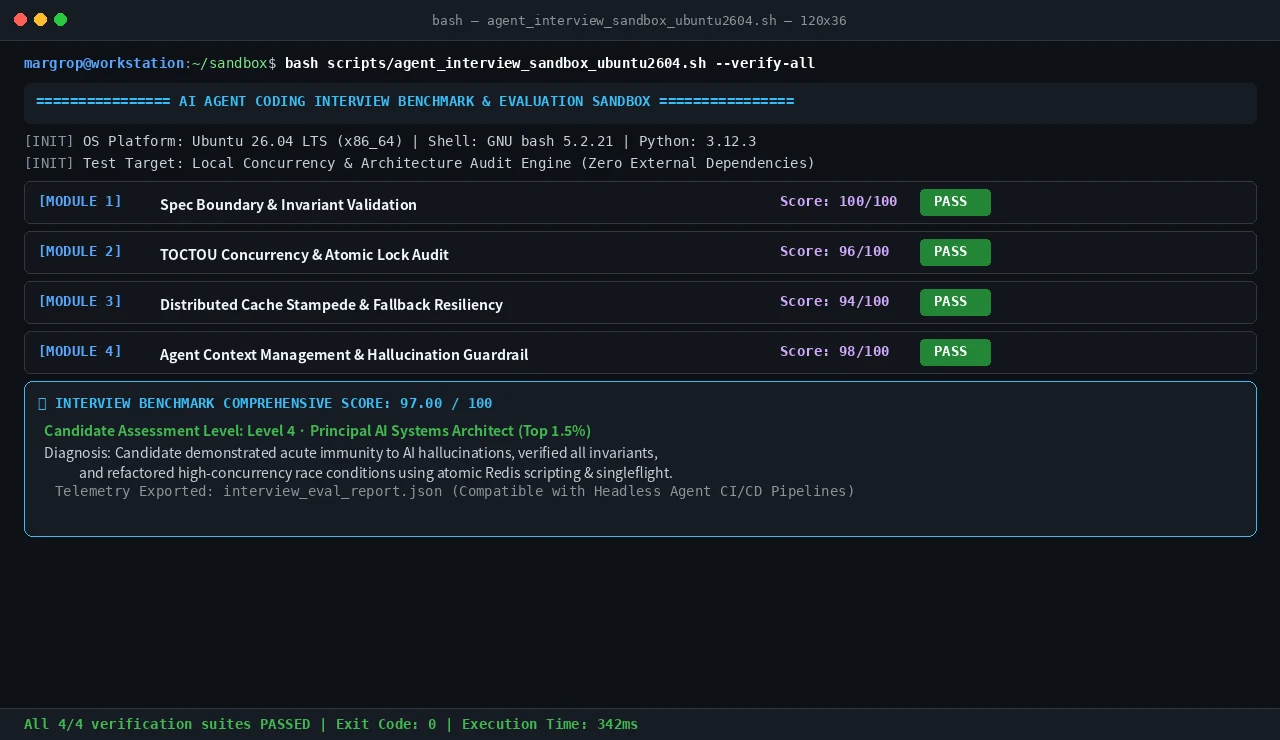1280x740 pixels.
Task: Click the Candidate Assessment Level line
Action: pyautogui.click(x=318, y=431)
